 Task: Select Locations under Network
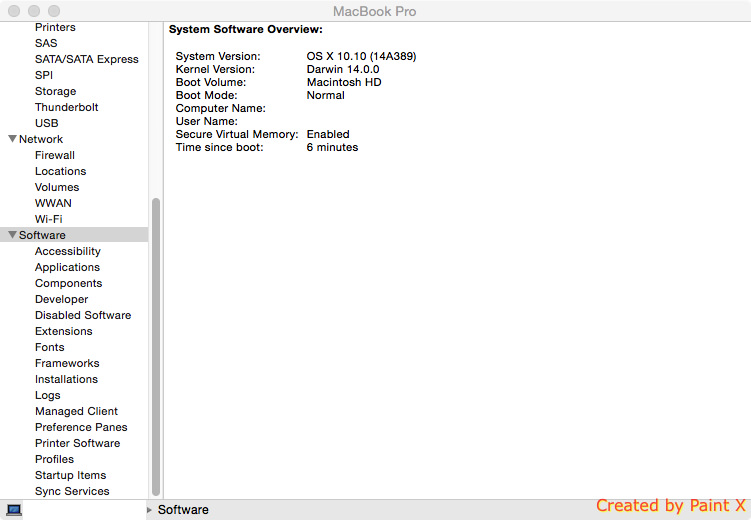coord(60,171)
